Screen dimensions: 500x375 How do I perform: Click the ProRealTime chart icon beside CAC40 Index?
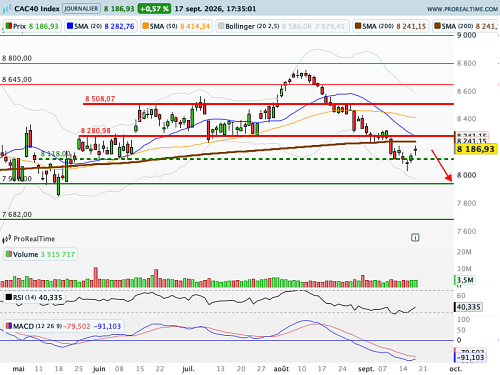pos(7,9)
